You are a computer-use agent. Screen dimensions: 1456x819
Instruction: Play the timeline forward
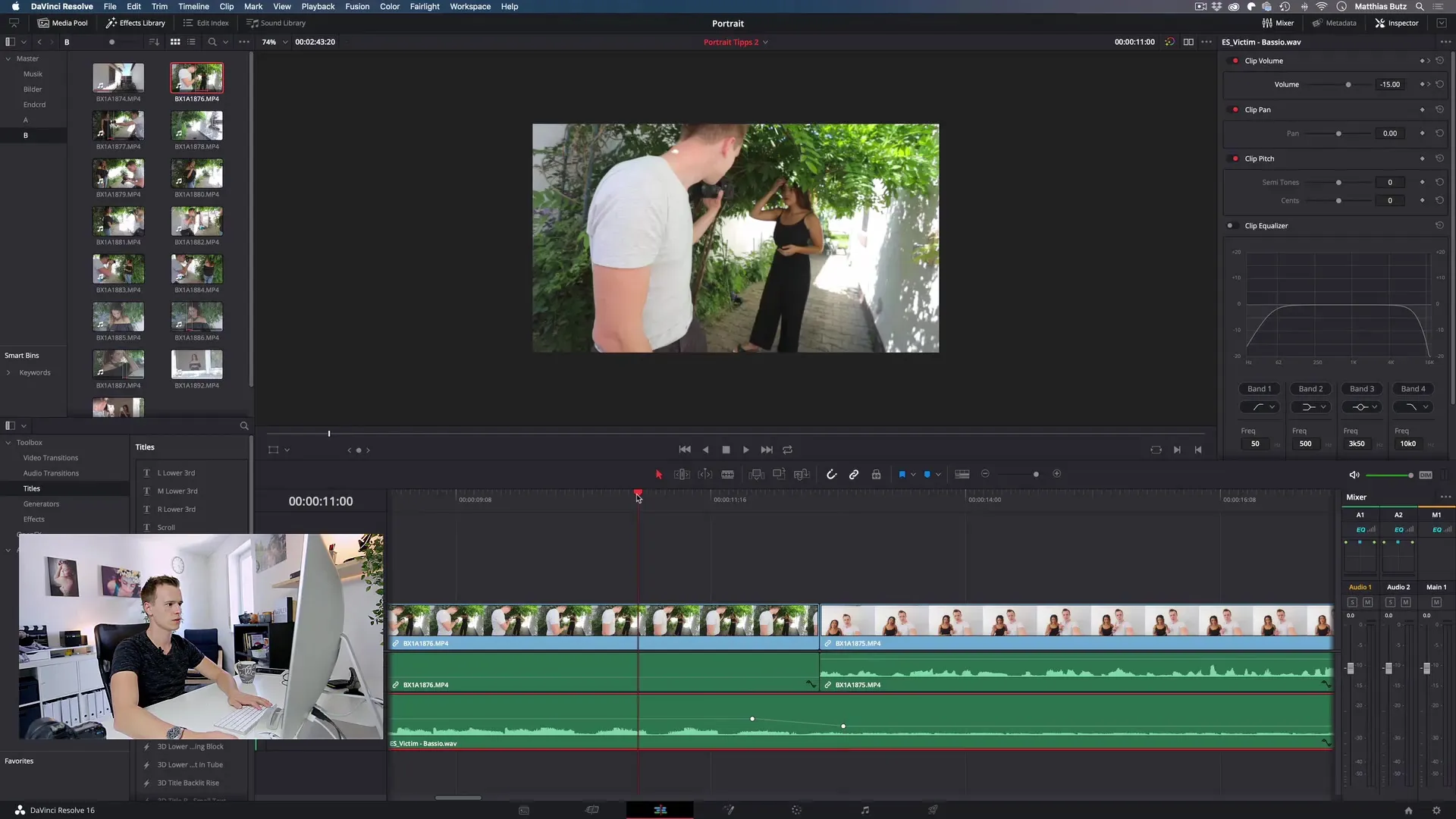click(x=746, y=450)
